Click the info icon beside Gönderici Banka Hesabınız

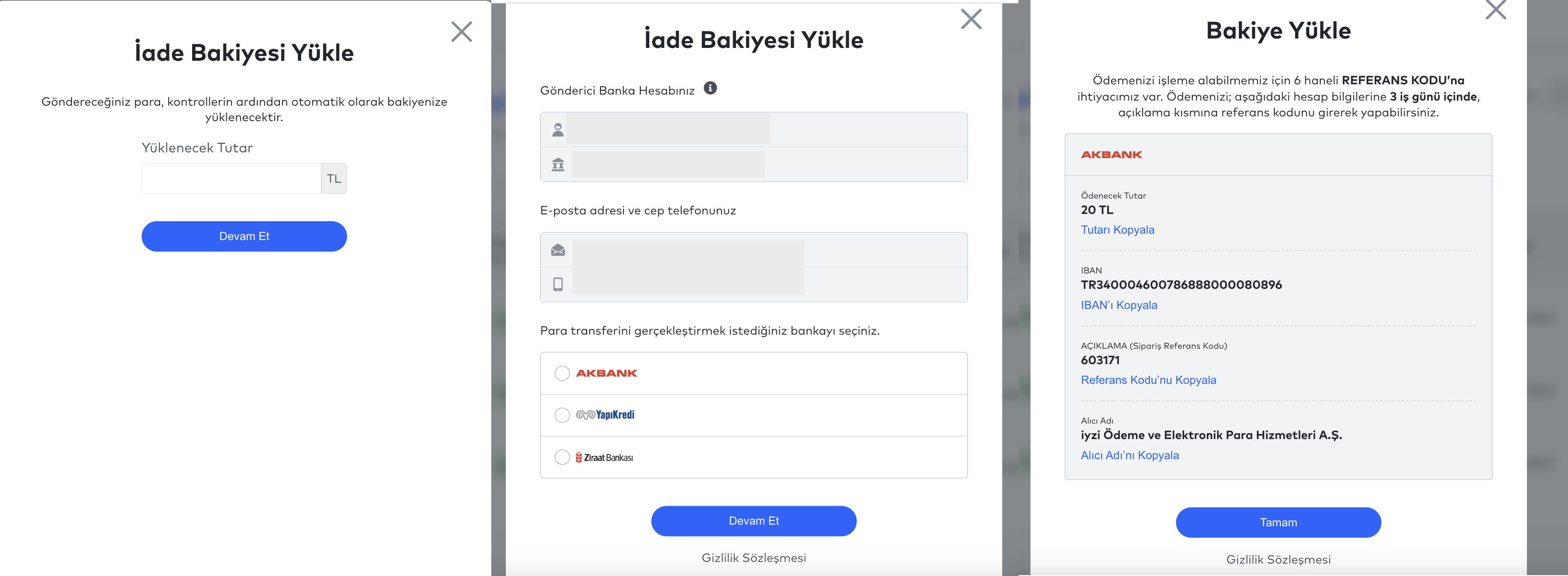pos(710,88)
